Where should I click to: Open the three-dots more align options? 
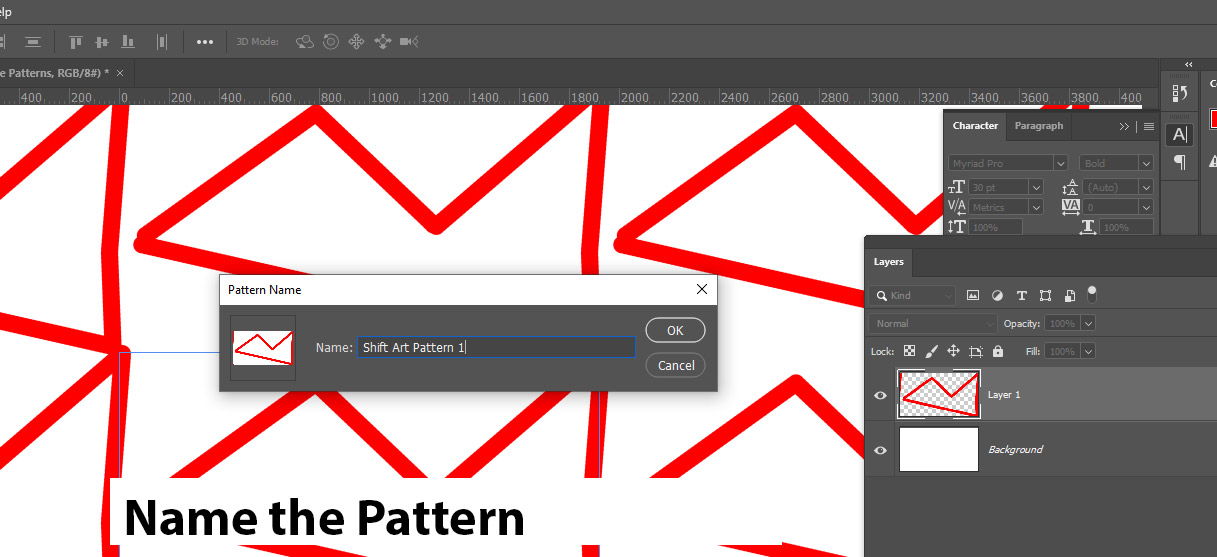click(x=205, y=42)
